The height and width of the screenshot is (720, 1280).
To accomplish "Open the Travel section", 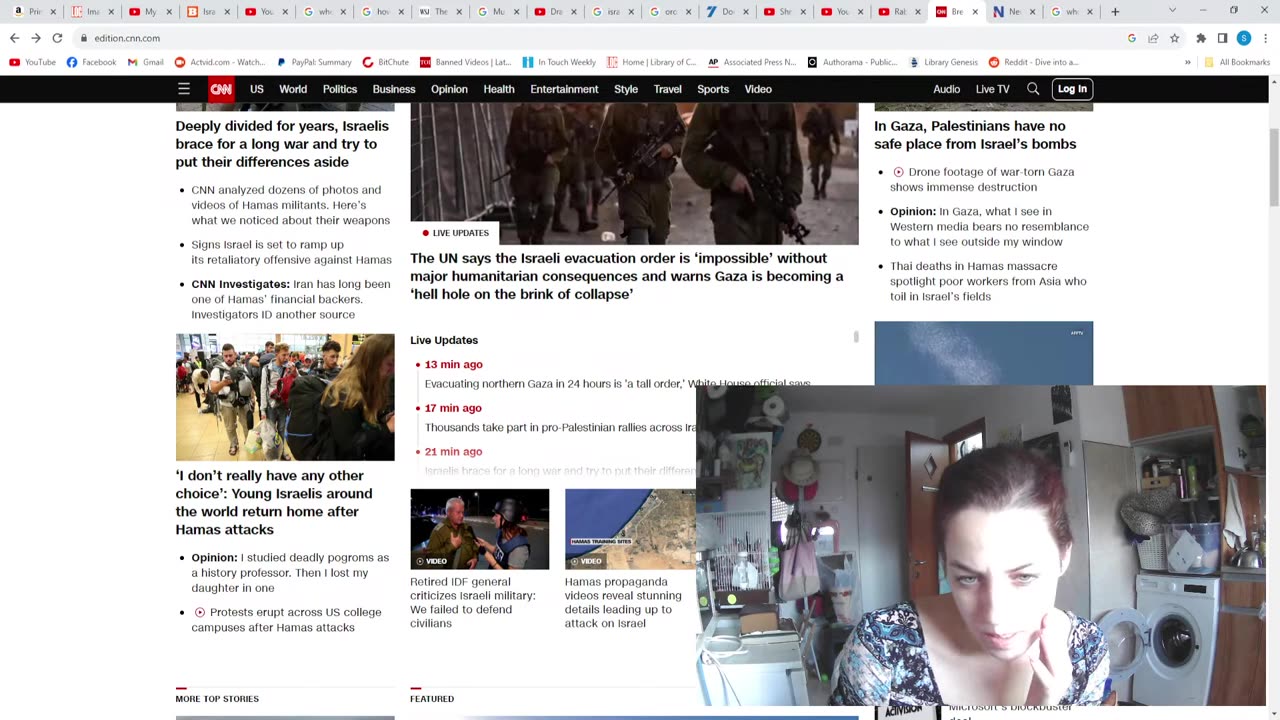I will point(668,89).
